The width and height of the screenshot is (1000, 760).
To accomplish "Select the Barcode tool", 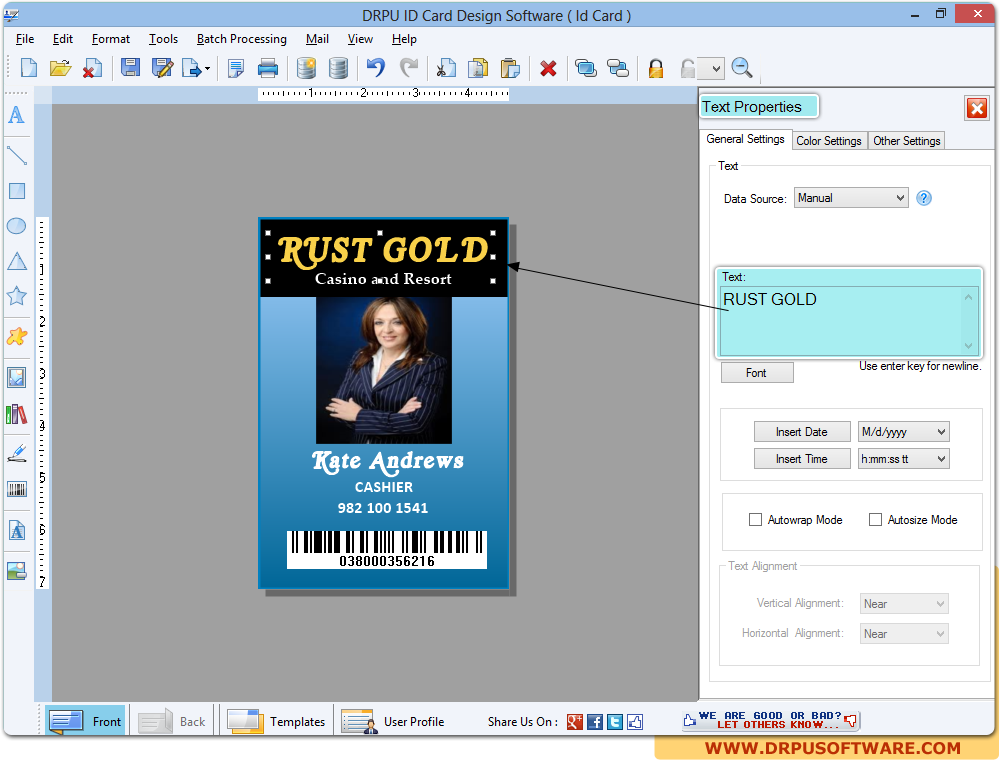I will click(17, 490).
